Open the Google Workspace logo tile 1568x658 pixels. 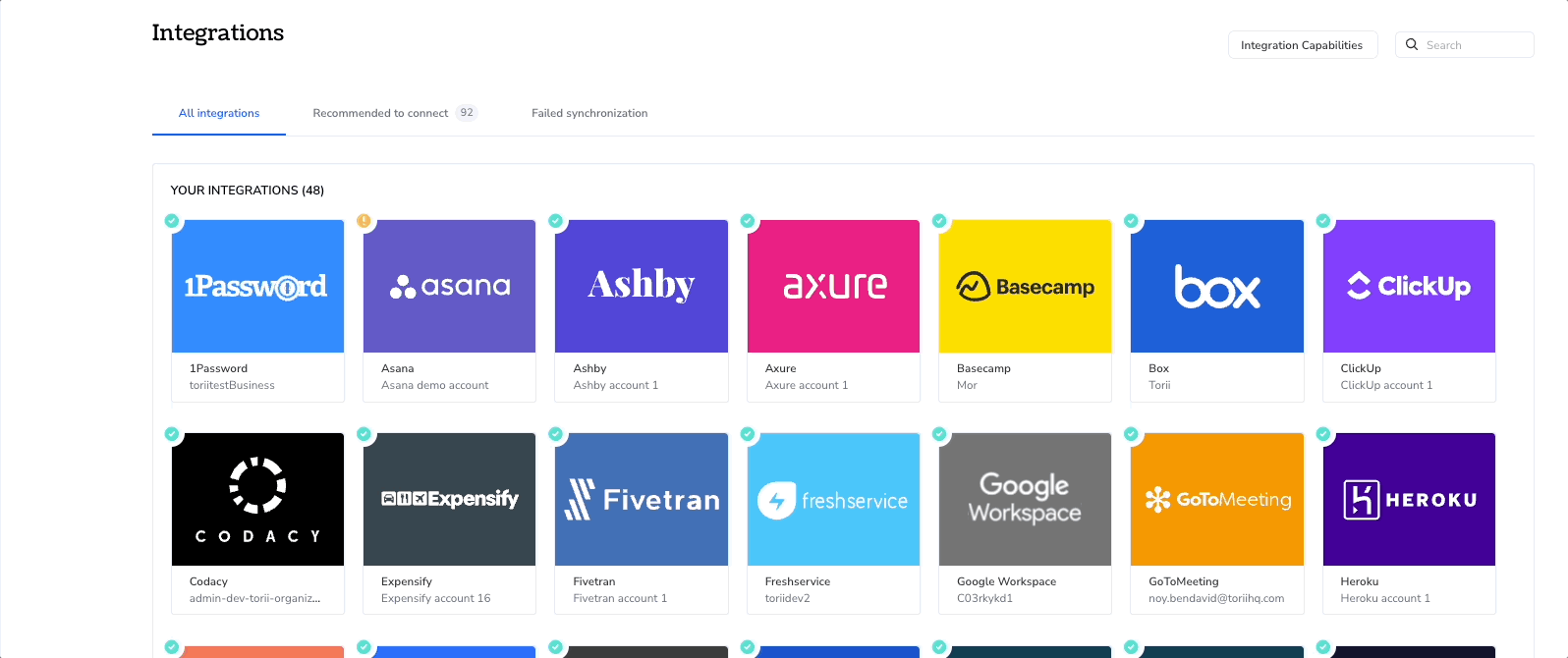coord(1025,499)
